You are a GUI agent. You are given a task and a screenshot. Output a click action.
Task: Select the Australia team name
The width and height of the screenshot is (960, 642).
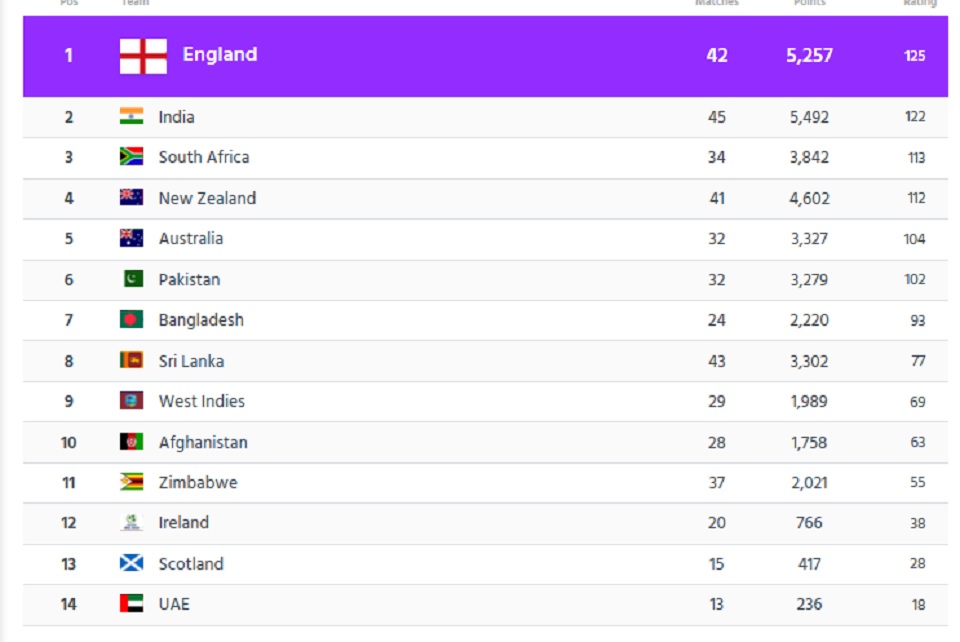click(x=190, y=238)
